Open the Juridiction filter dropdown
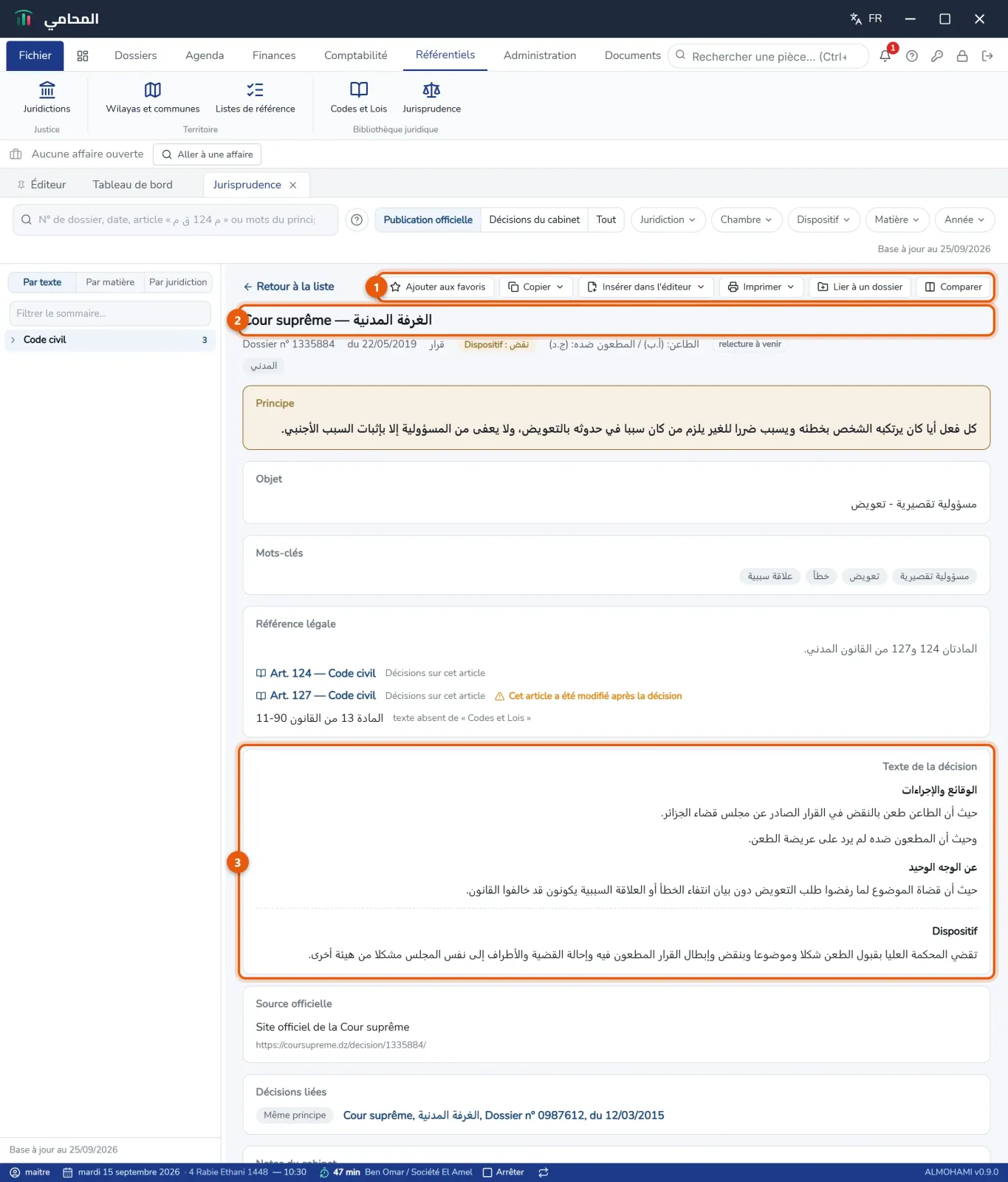1008x1182 pixels. pos(668,219)
